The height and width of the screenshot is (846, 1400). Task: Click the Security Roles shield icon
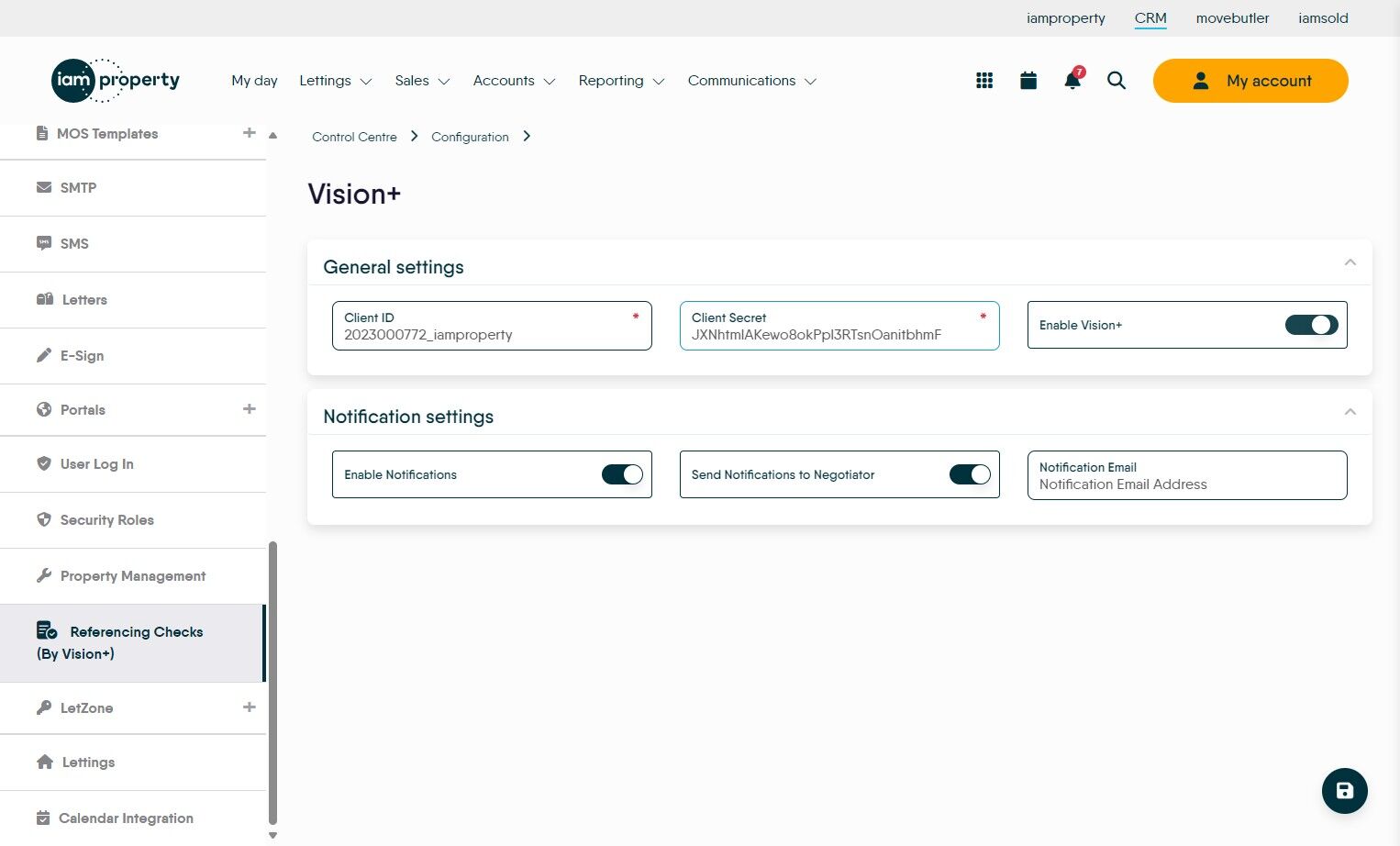43,519
